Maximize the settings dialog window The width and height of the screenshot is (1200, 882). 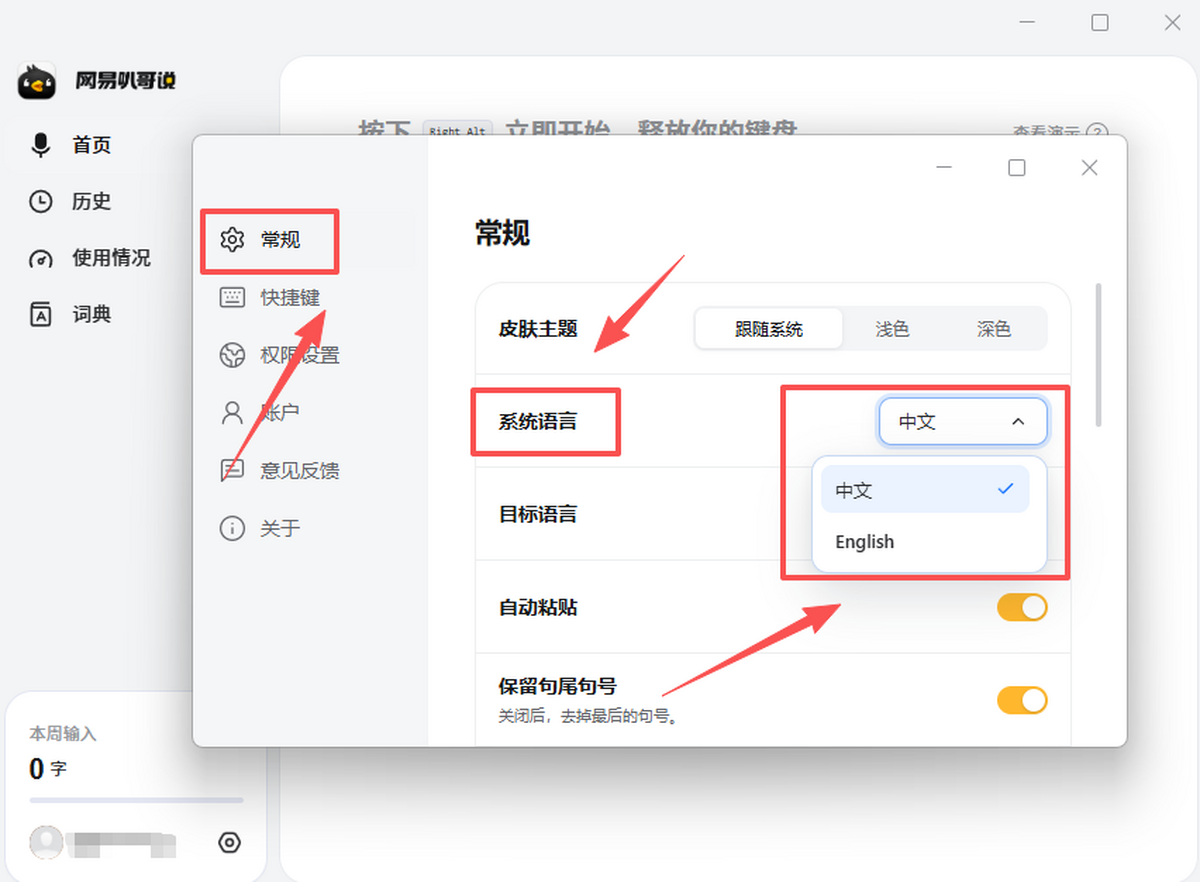pyautogui.click(x=1017, y=168)
